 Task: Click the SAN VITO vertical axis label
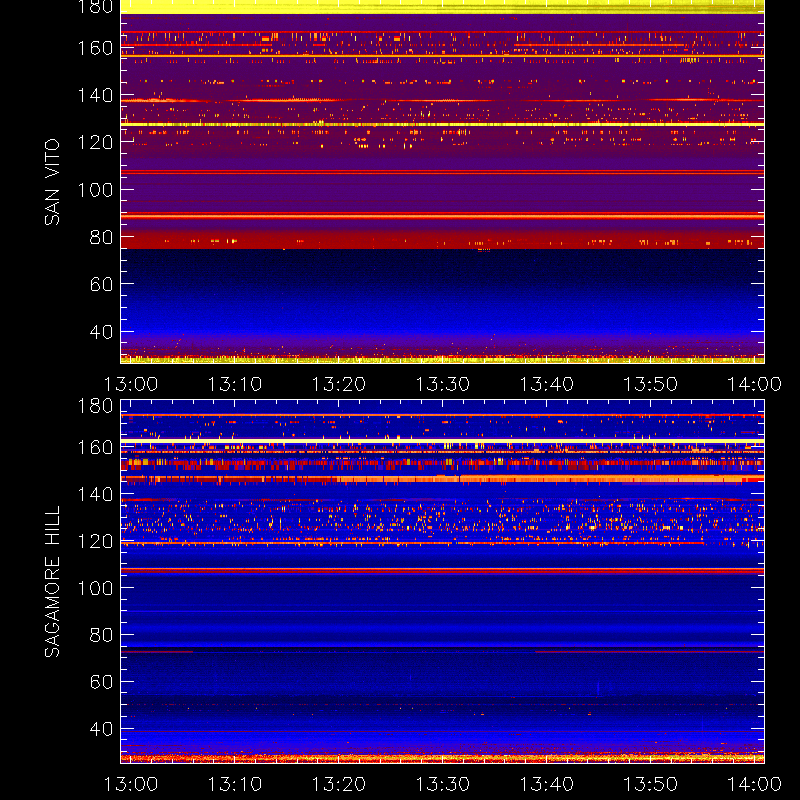pos(52,182)
